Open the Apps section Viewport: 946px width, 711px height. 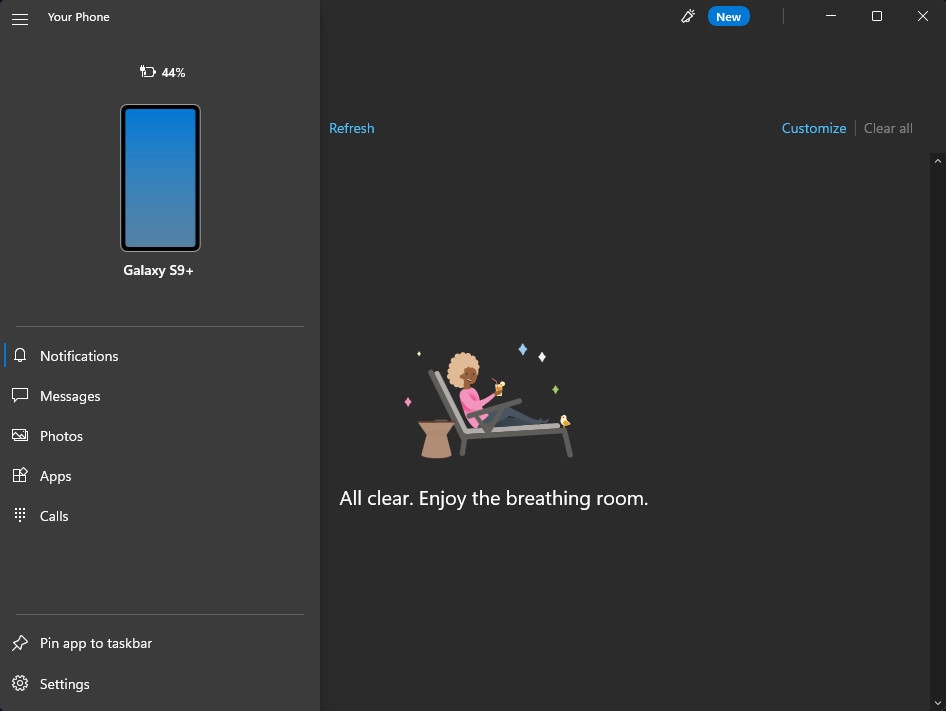pos(56,476)
